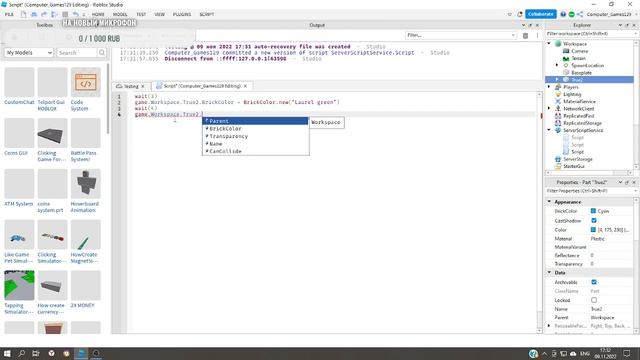Collapse the Appearance properties section
This screenshot has width=640, height=360.
(x=549, y=202)
